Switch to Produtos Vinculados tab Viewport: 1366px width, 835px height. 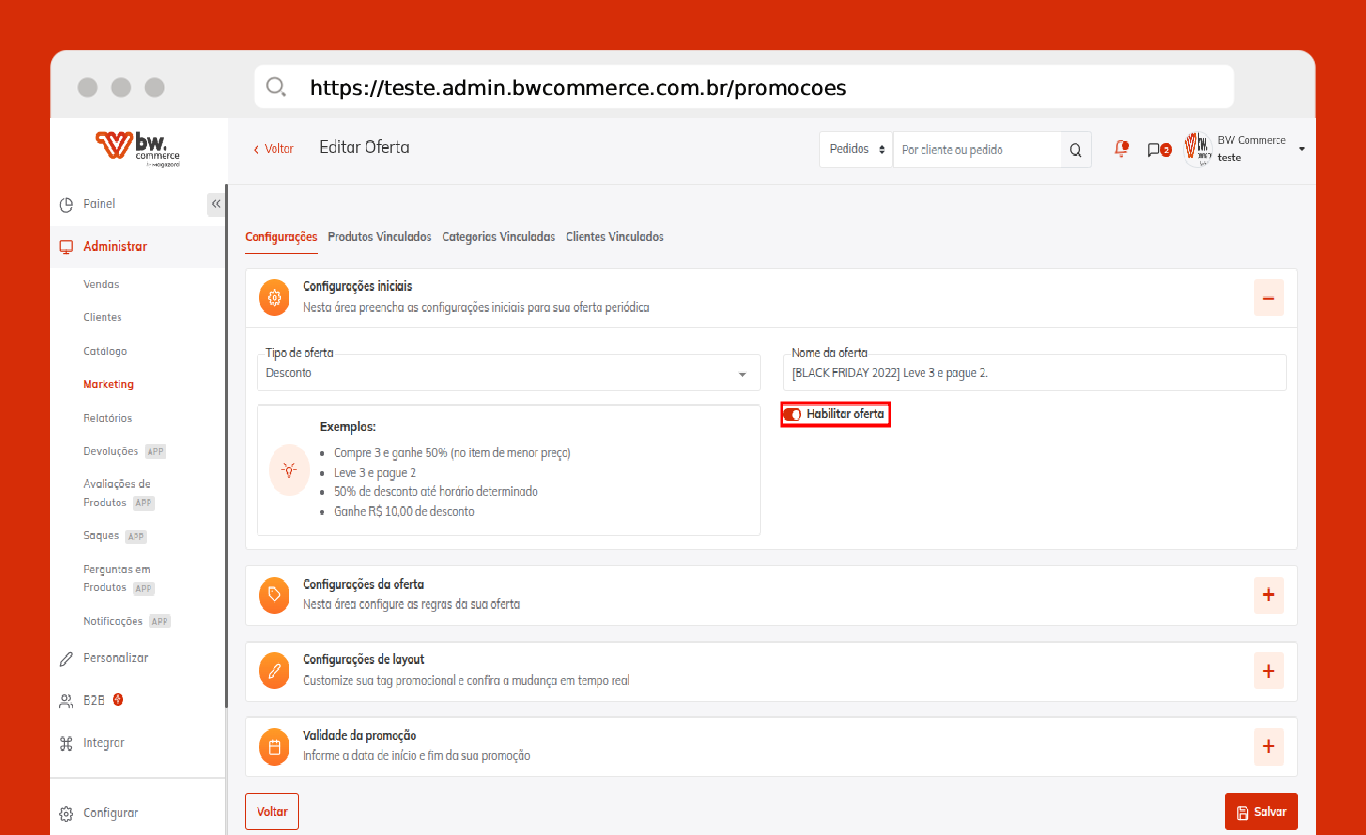(379, 237)
